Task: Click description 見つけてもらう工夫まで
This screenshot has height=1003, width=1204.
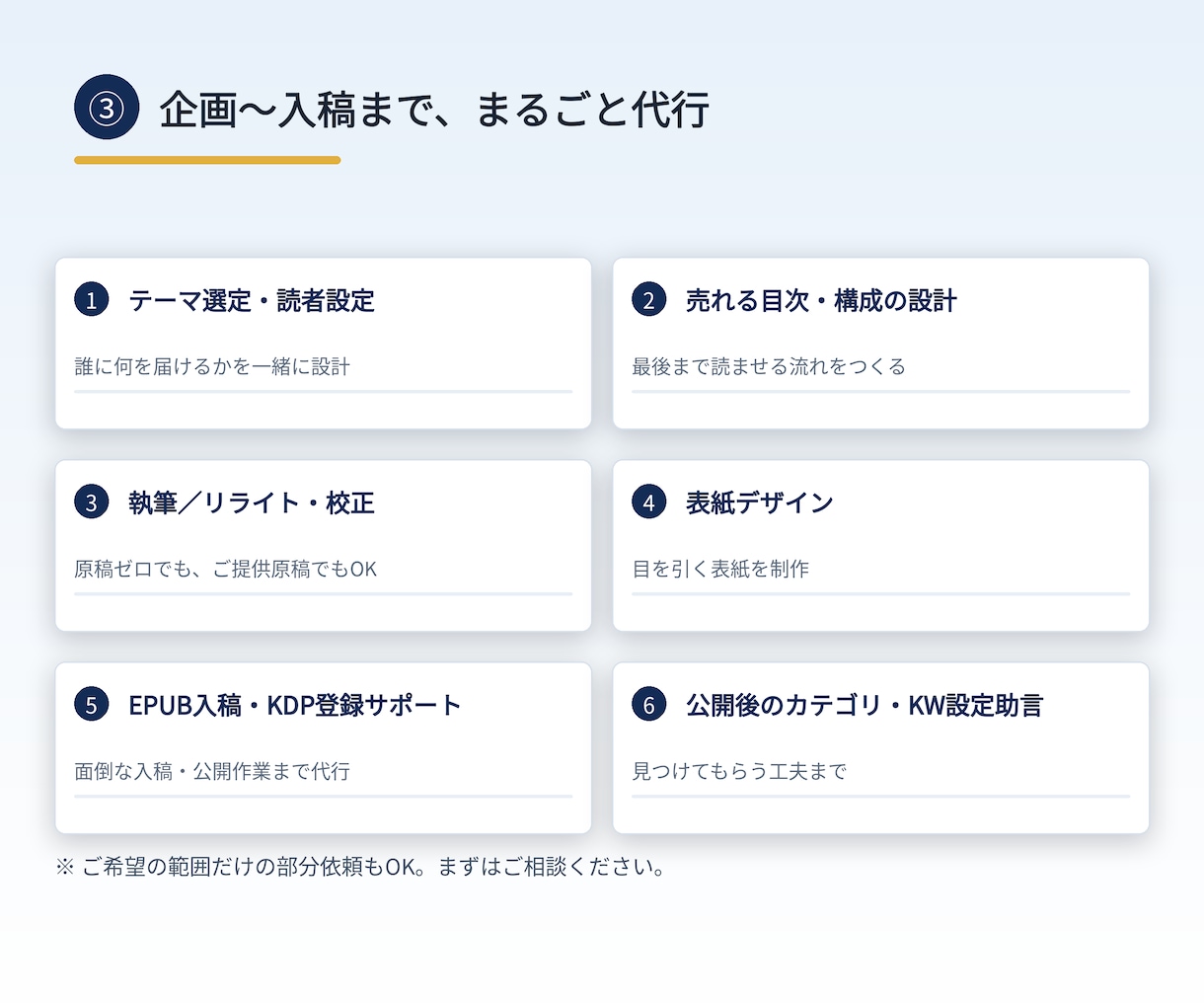Action: pyautogui.click(x=739, y=771)
